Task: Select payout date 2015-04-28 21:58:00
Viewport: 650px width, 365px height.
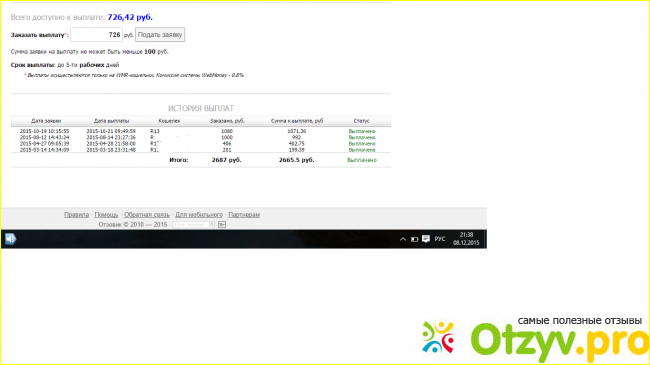Action: (x=111, y=144)
